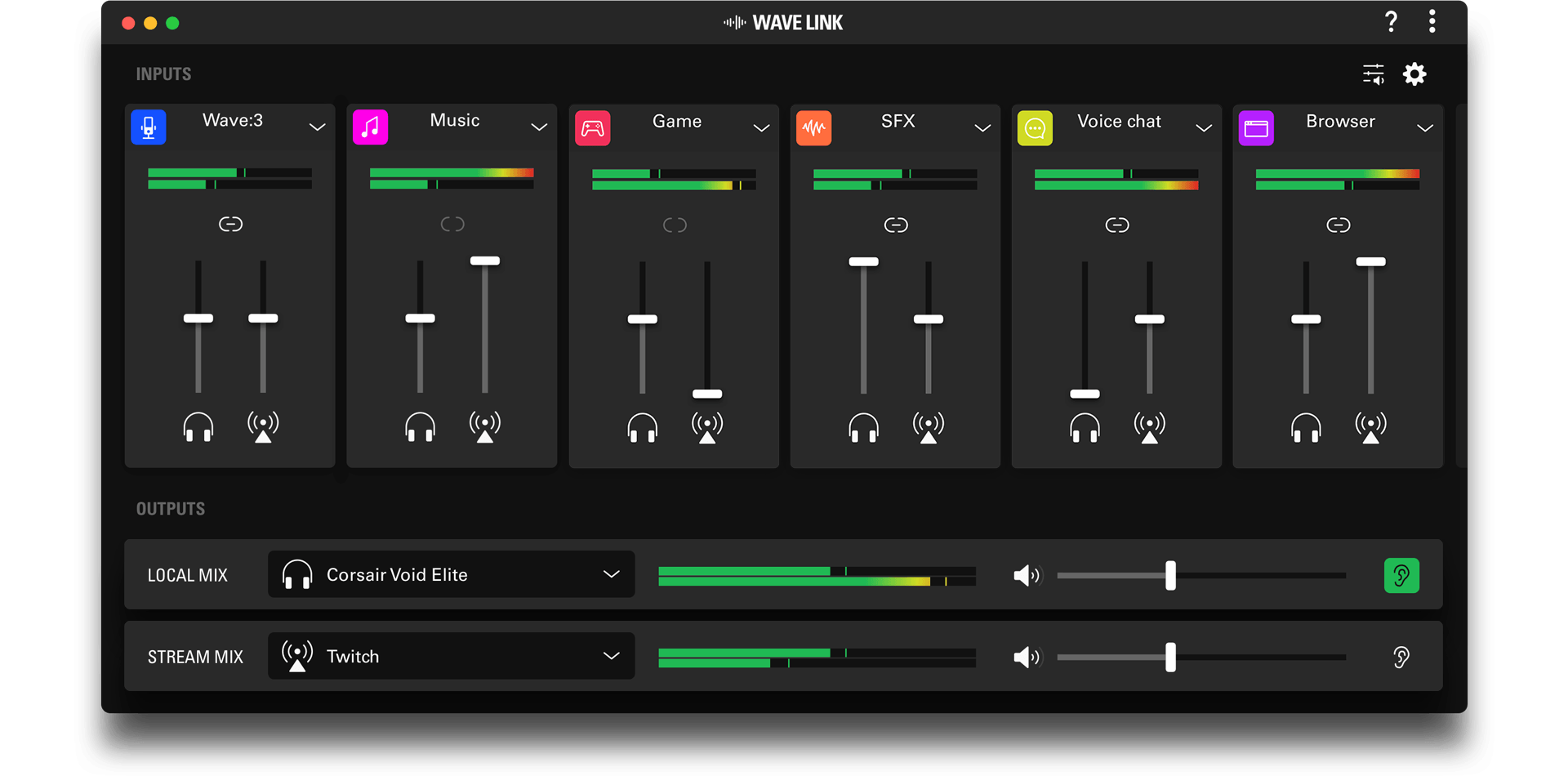
Task: Unlink the Browser channel faders
Action: point(1339,225)
